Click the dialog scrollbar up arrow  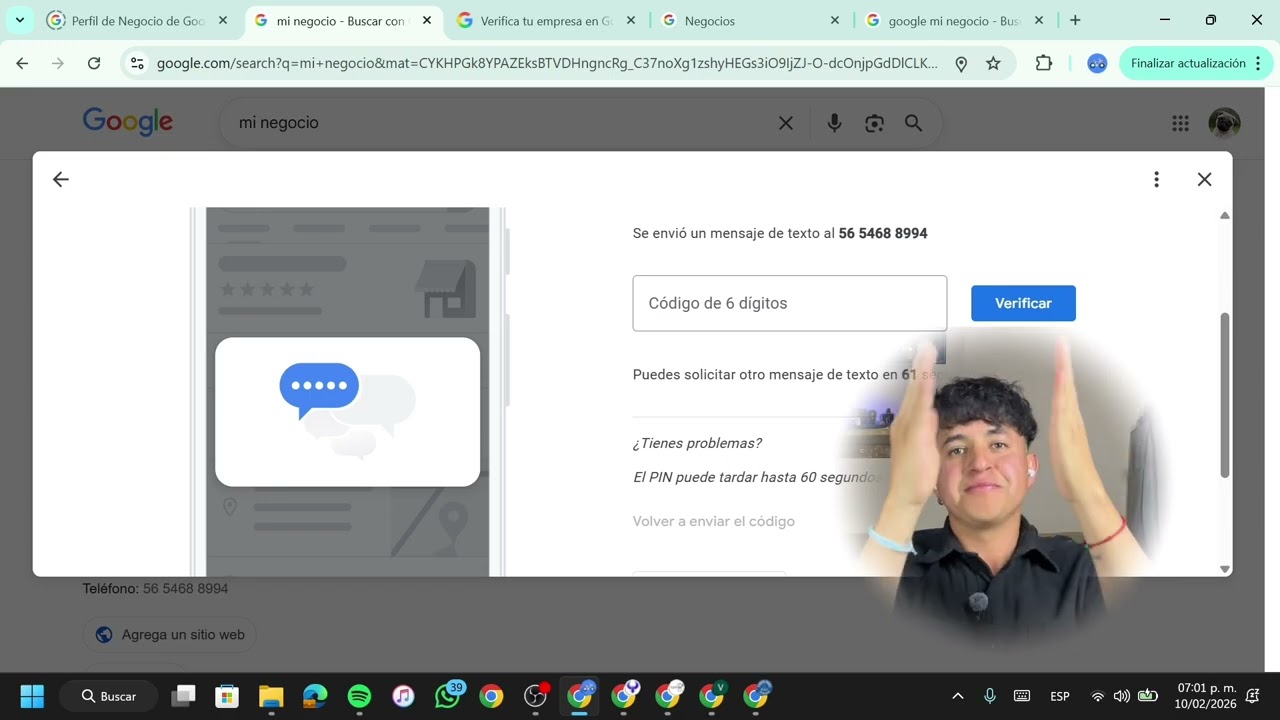point(1225,215)
